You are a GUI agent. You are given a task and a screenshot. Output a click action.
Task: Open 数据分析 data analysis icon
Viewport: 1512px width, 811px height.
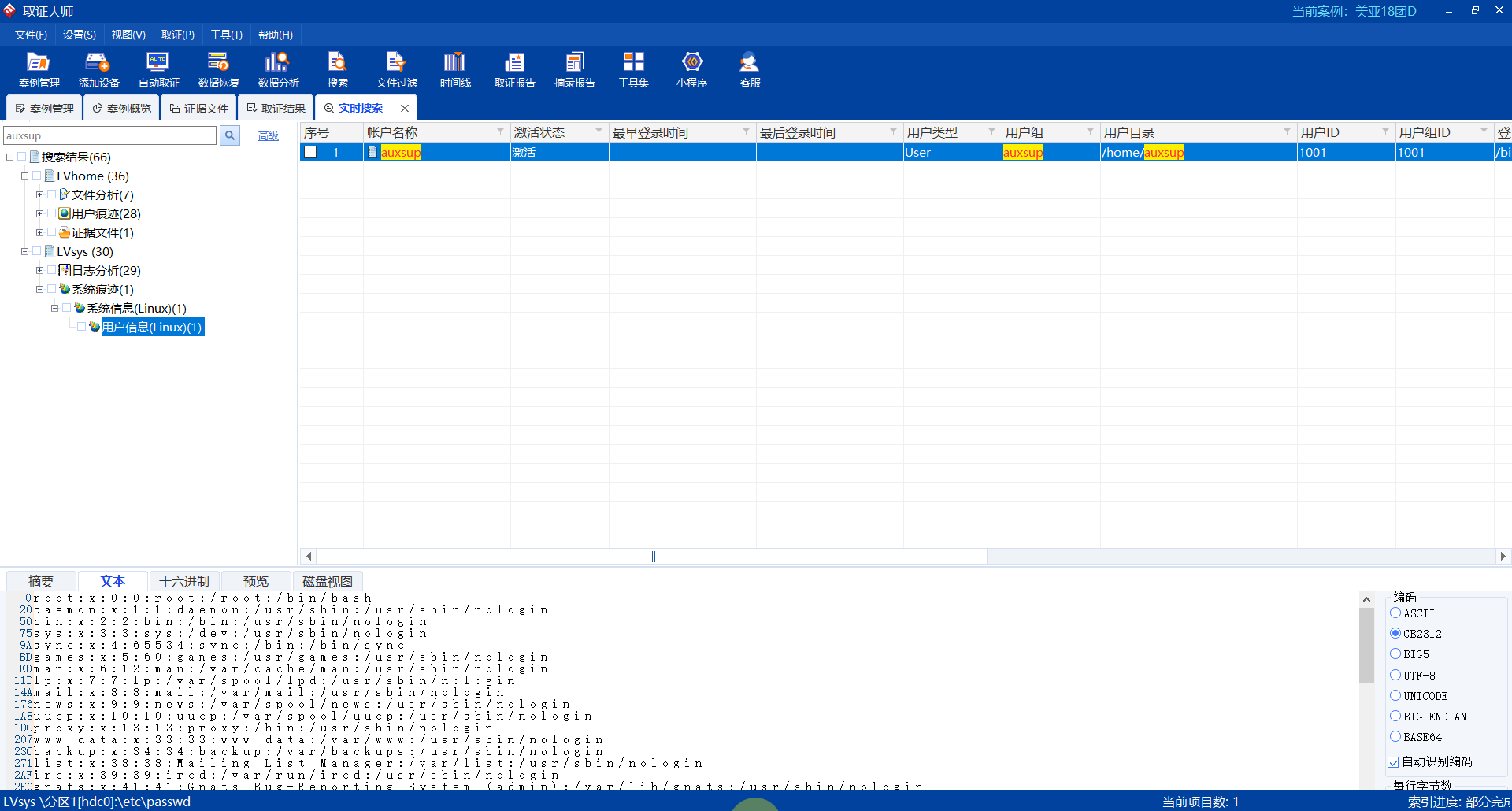point(278,69)
